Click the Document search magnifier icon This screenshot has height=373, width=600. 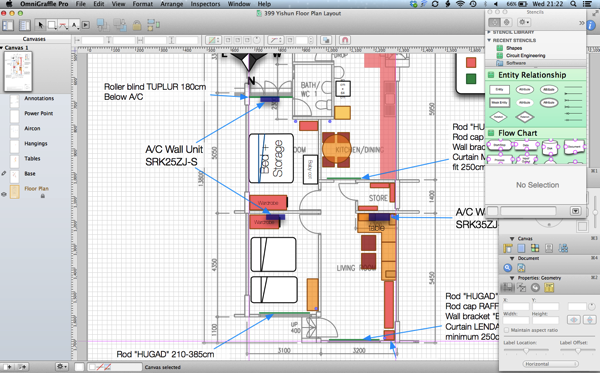pos(507,268)
